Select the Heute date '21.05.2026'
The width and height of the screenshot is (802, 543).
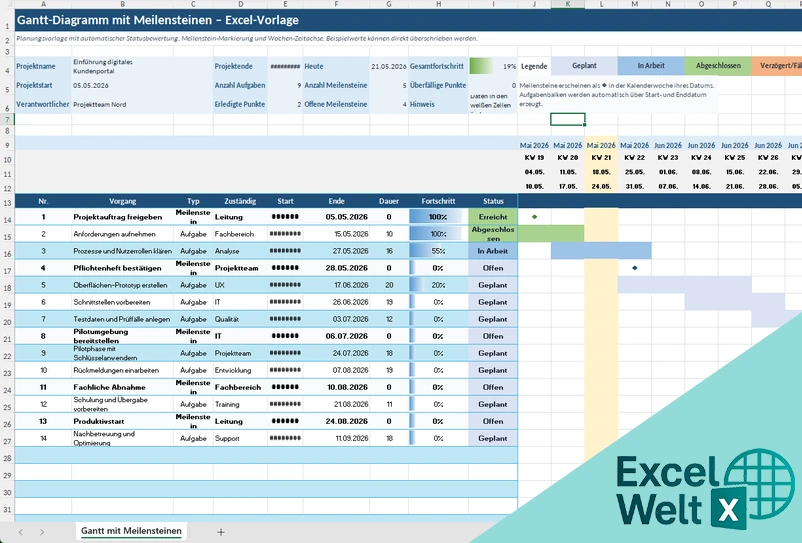point(389,66)
